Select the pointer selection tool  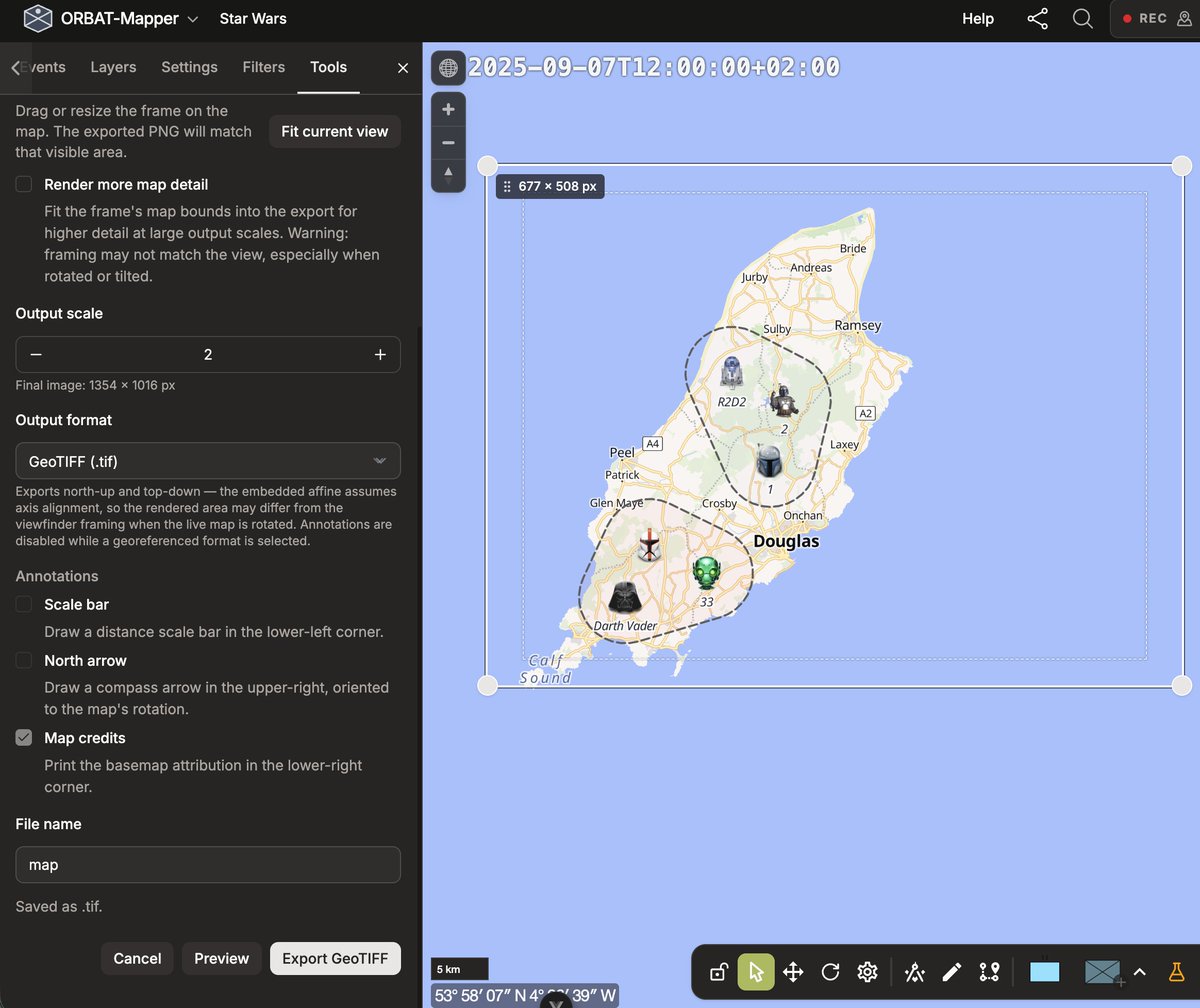(756, 972)
